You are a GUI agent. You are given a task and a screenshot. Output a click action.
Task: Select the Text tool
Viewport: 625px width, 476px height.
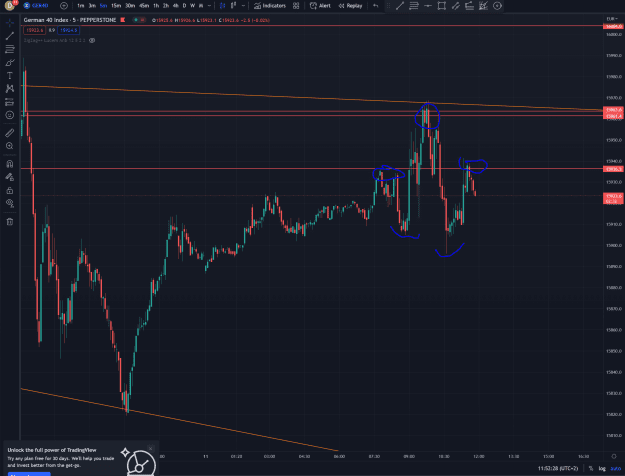[10, 76]
